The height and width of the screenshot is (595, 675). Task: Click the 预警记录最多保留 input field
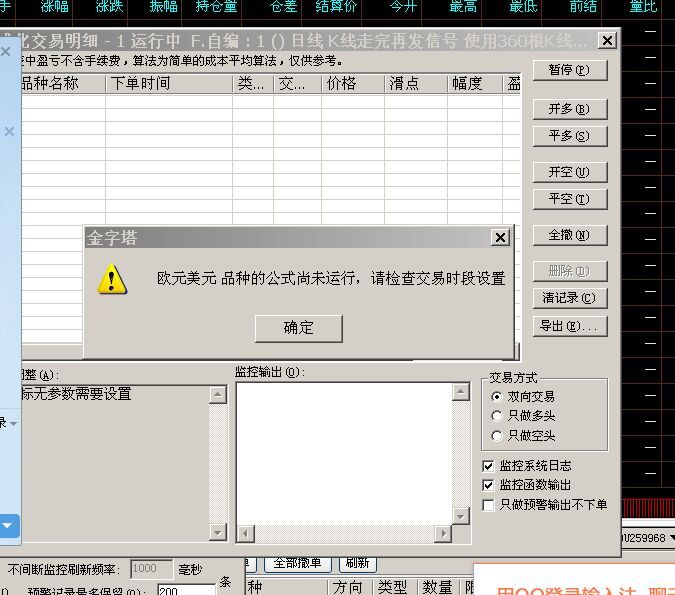point(186,590)
